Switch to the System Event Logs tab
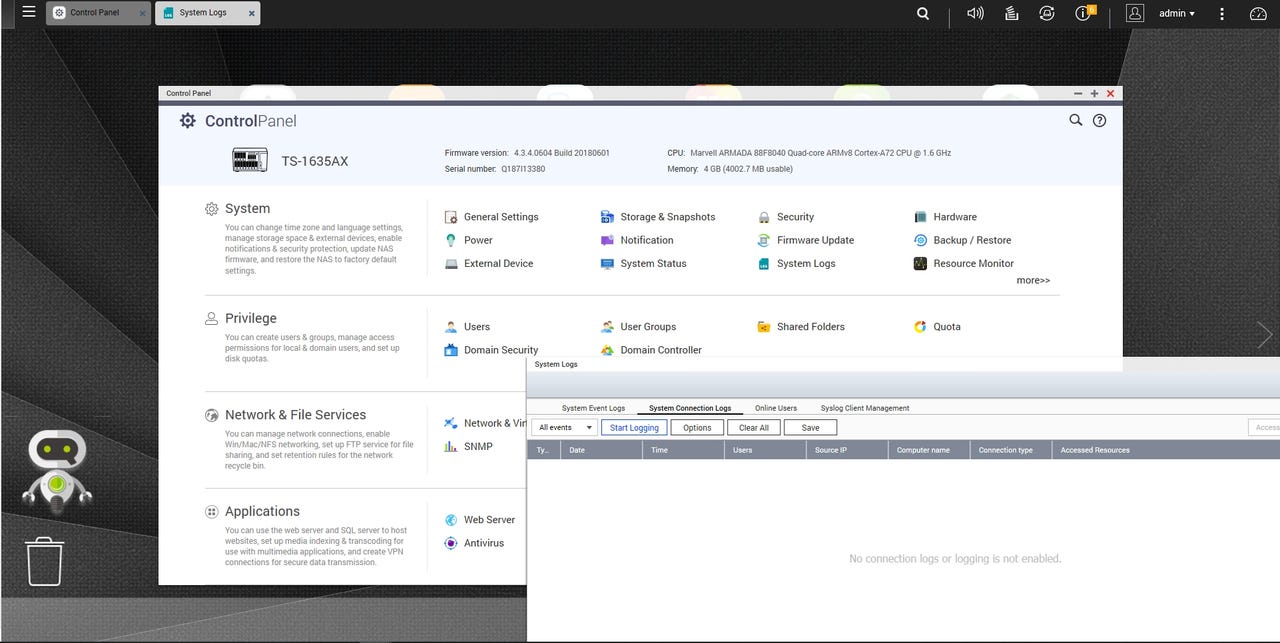 (593, 408)
